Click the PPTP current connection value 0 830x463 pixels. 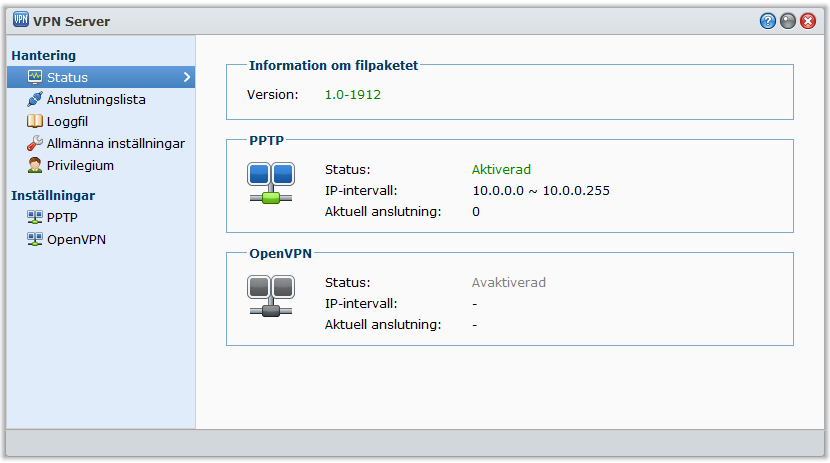click(476, 212)
